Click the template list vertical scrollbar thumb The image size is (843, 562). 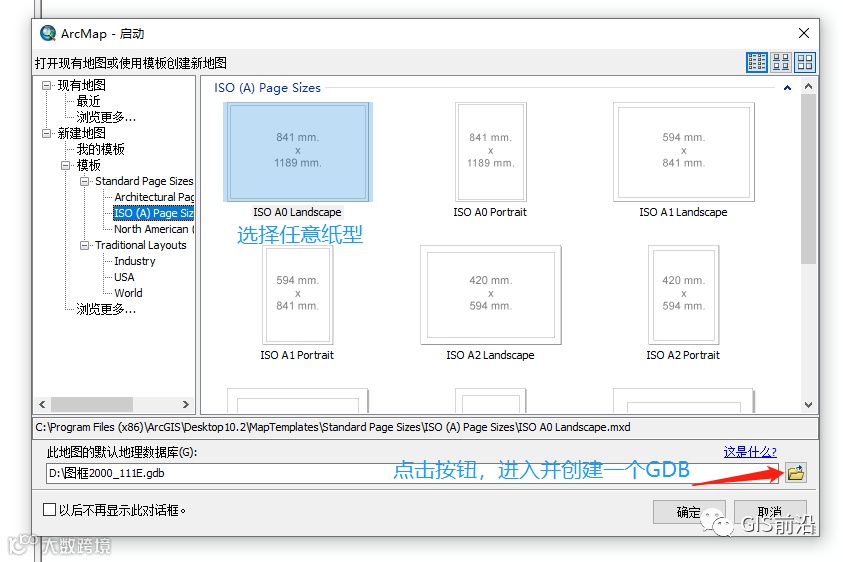point(808,179)
